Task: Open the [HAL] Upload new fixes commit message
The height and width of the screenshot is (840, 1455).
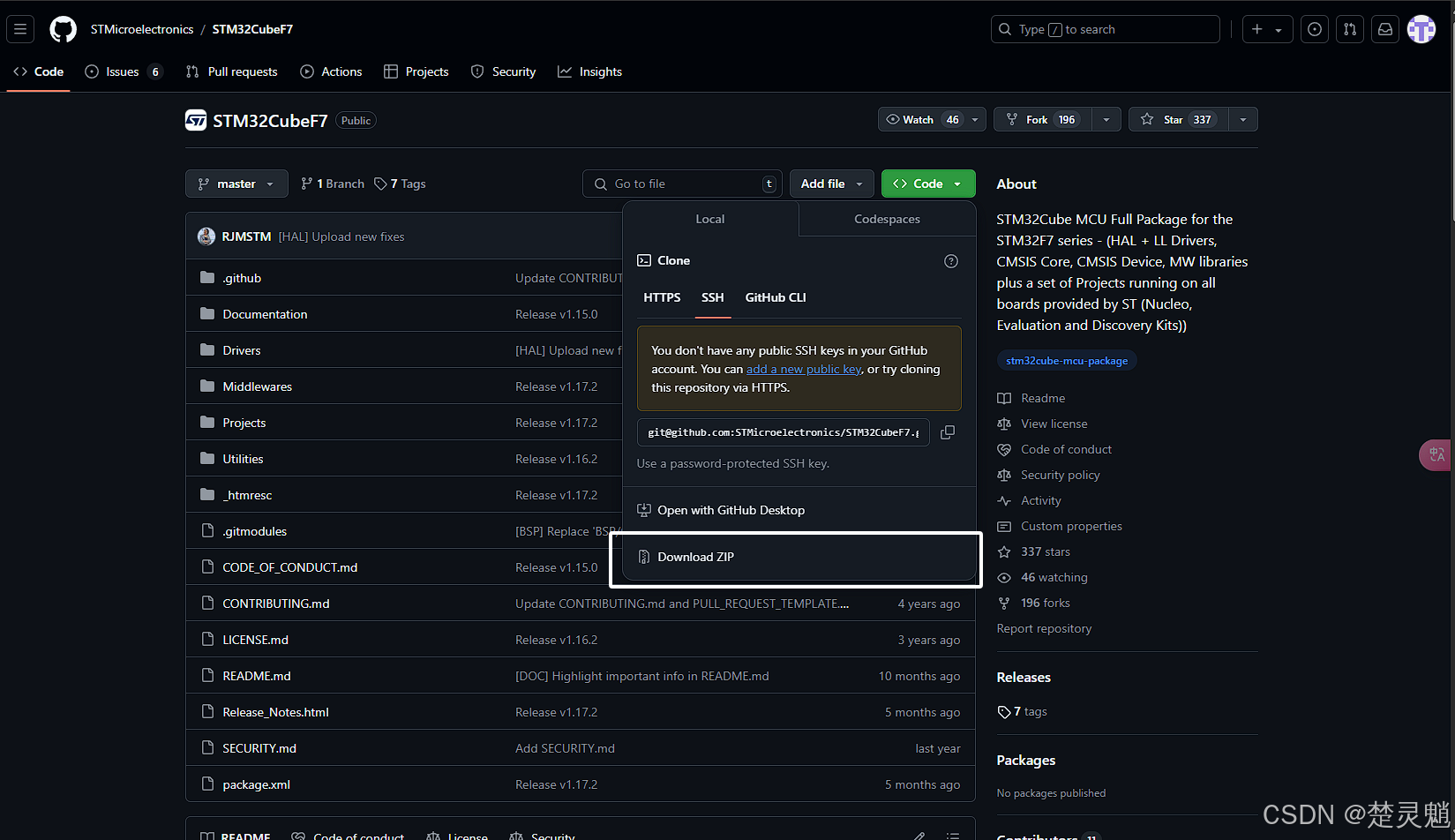Action: tap(341, 236)
